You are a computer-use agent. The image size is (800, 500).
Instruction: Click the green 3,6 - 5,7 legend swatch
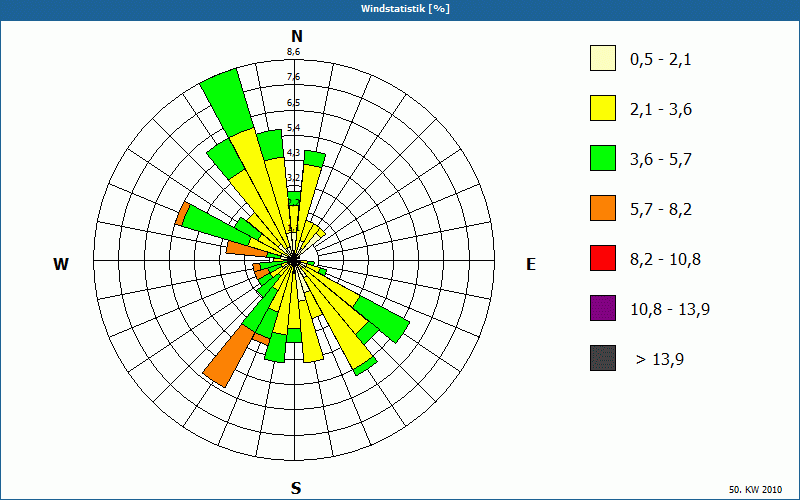(603, 158)
